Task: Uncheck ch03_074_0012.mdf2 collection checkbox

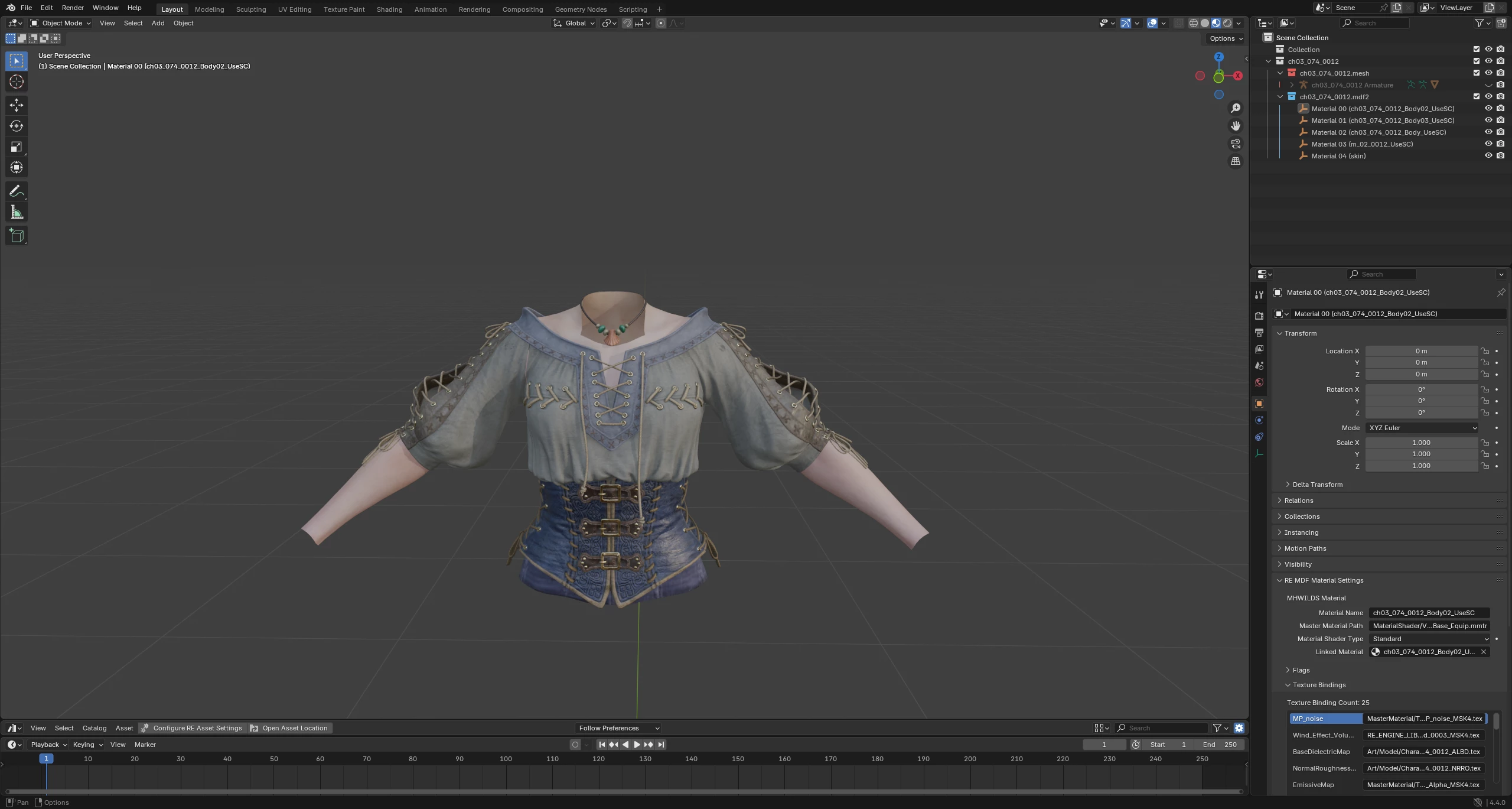Action: coord(1477,96)
